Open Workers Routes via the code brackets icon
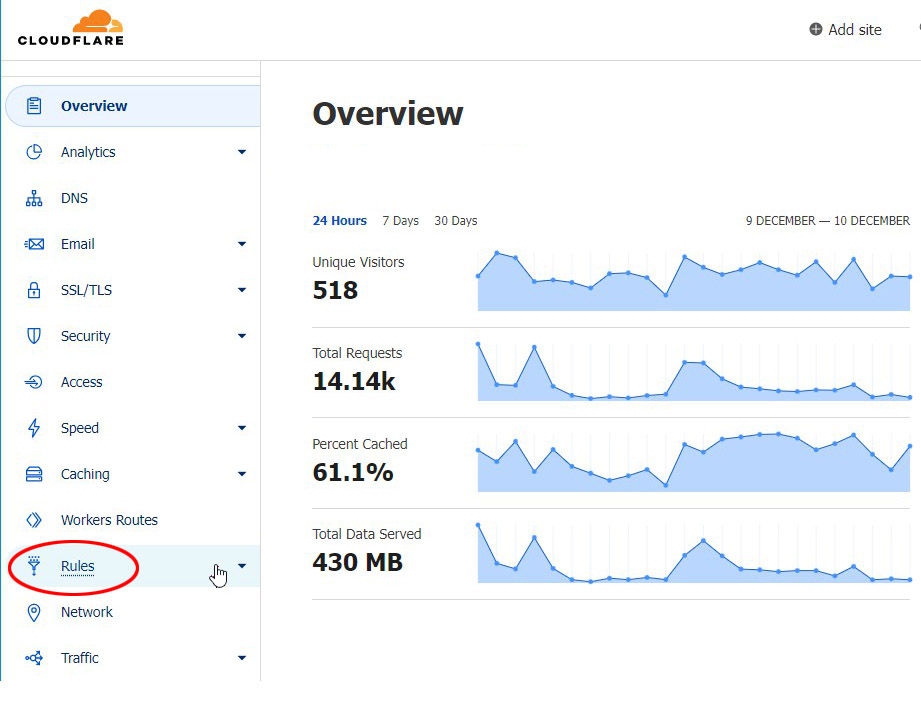 [33, 520]
